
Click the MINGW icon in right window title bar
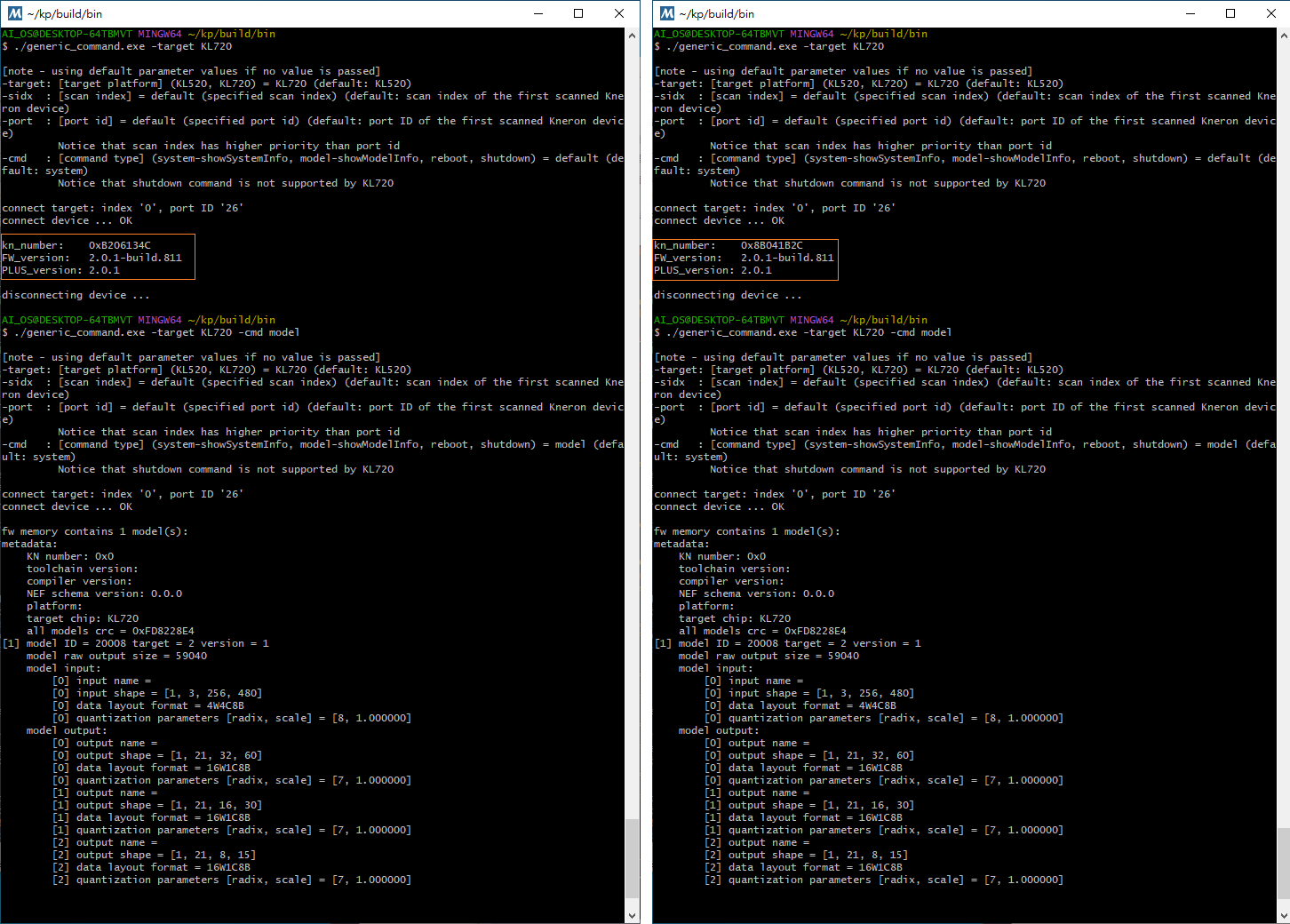pyautogui.click(x=667, y=13)
